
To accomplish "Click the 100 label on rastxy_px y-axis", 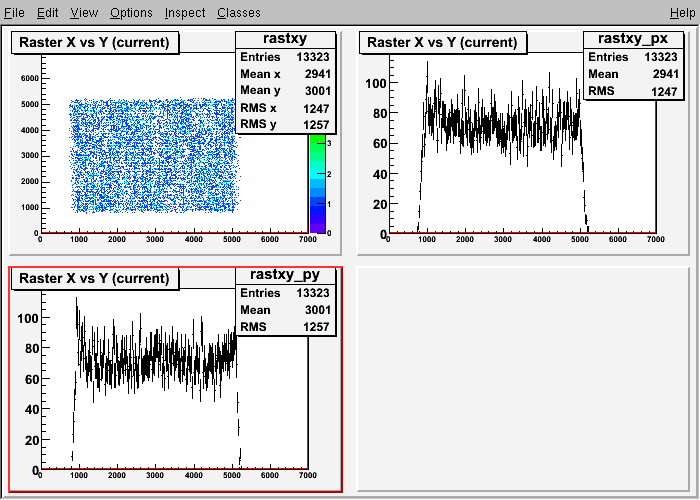I will [x=375, y=83].
